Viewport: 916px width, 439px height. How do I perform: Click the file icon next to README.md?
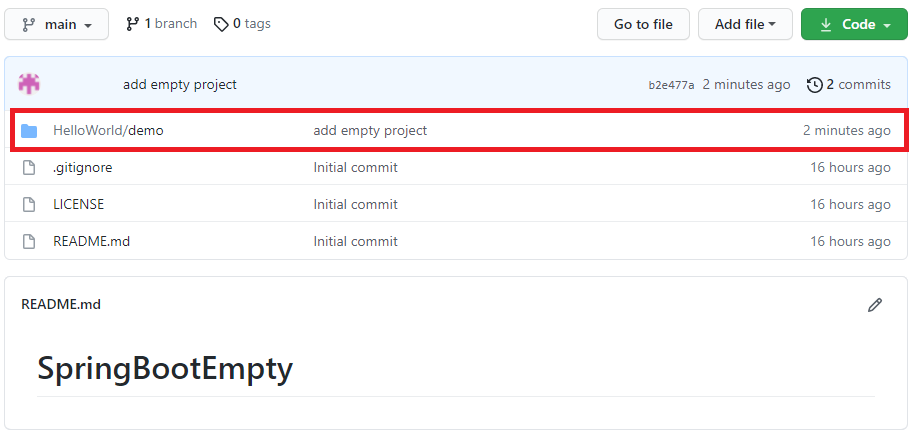(x=29, y=241)
